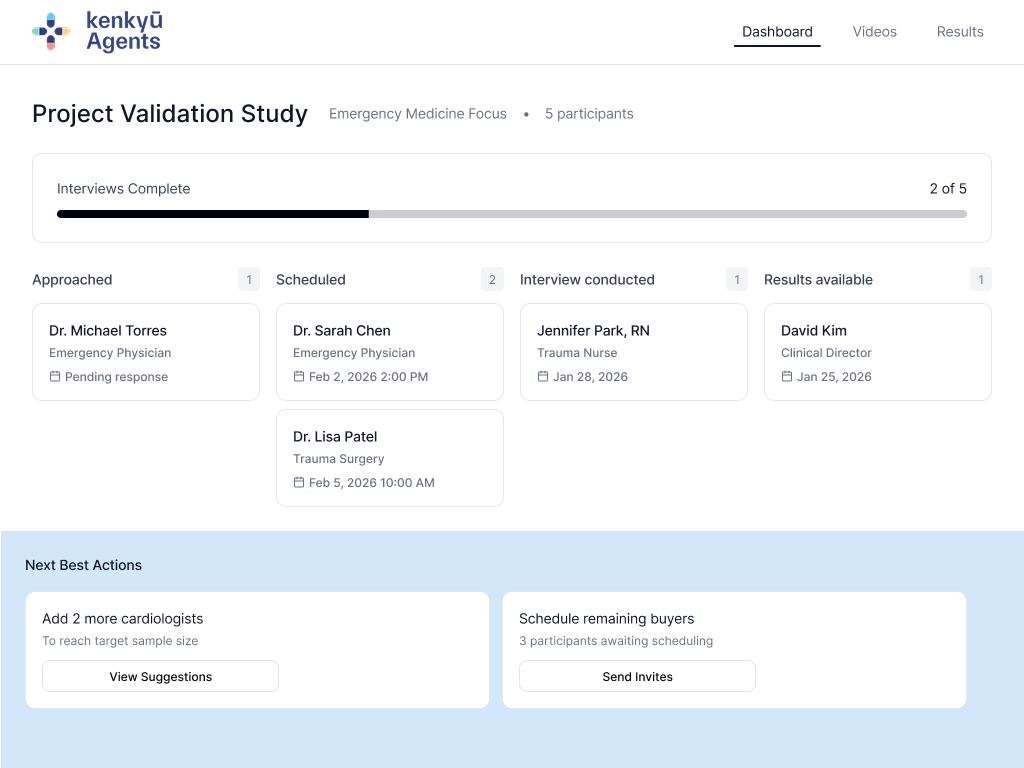
Task: Click calendar icon beside Jan 28, 2026 date
Action: [x=543, y=377]
